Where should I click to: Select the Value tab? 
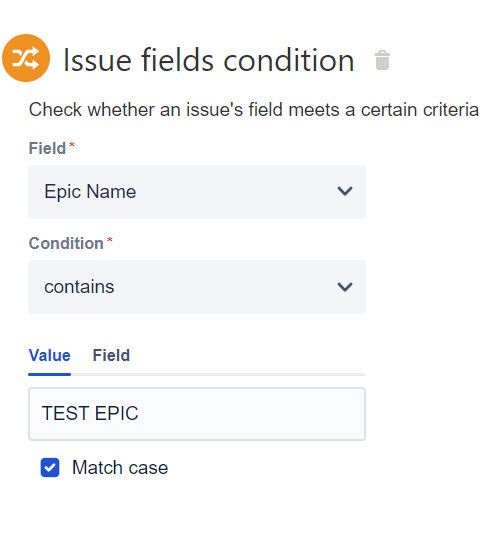(49, 355)
